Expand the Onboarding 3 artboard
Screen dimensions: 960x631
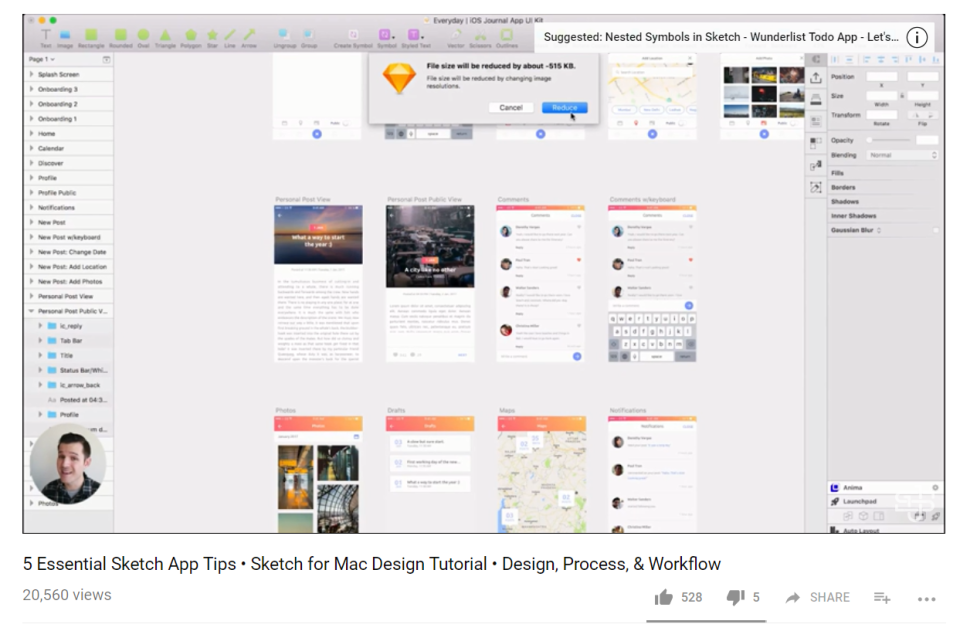tap(31, 89)
